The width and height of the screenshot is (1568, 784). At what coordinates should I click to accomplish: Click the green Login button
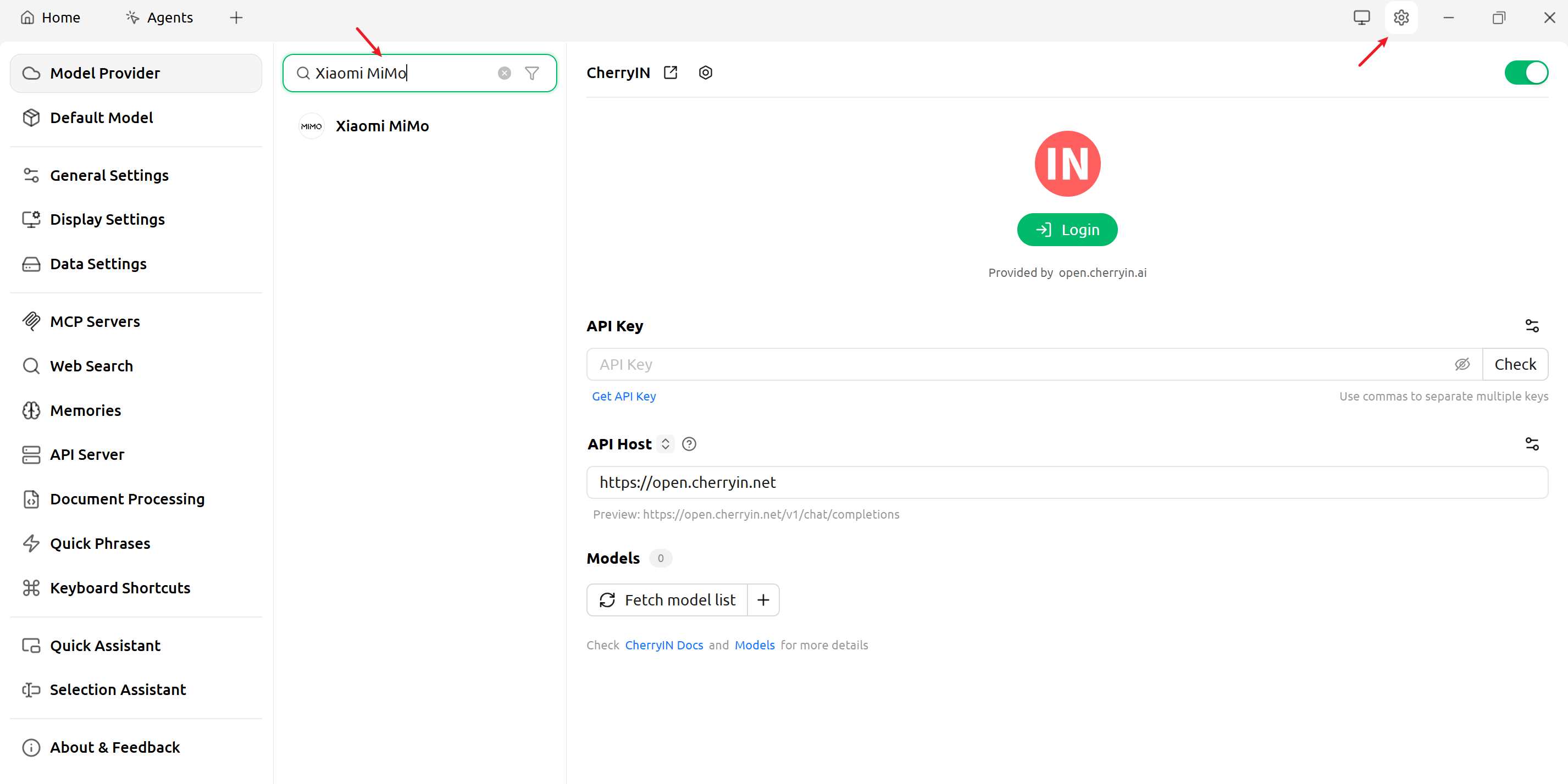pos(1067,230)
